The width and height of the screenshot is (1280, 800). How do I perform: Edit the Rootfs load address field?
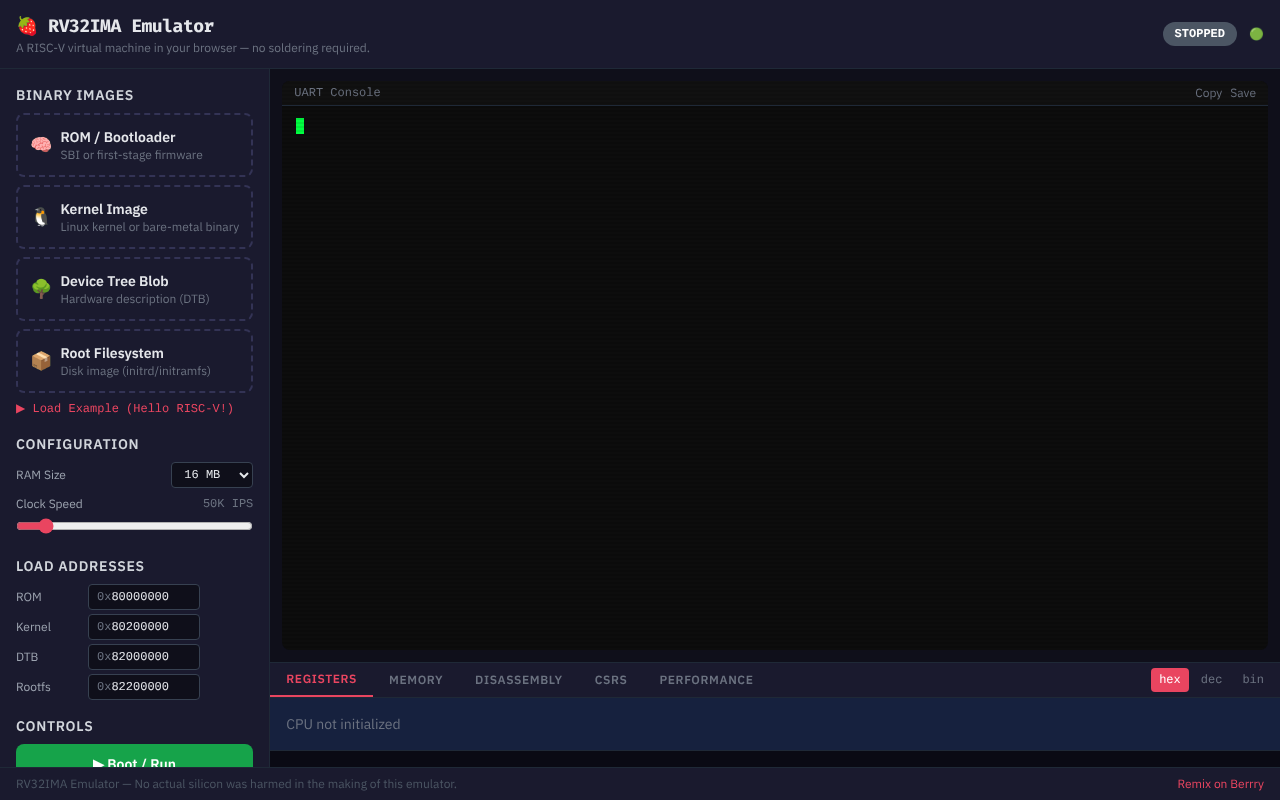point(144,687)
